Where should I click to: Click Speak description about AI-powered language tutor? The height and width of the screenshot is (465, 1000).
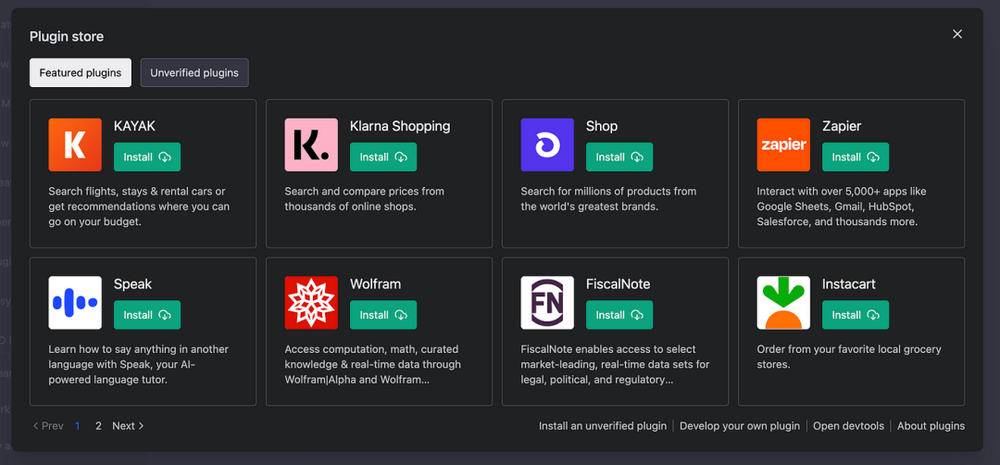tap(138, 365)
